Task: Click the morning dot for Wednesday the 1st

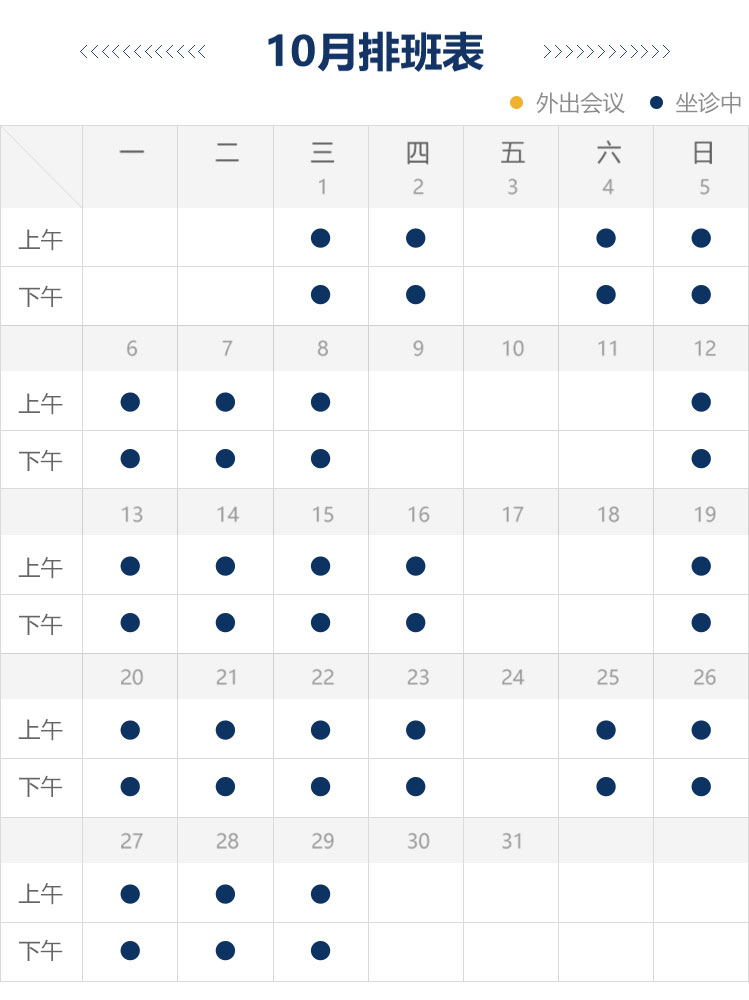Action: tap(320, 238)
